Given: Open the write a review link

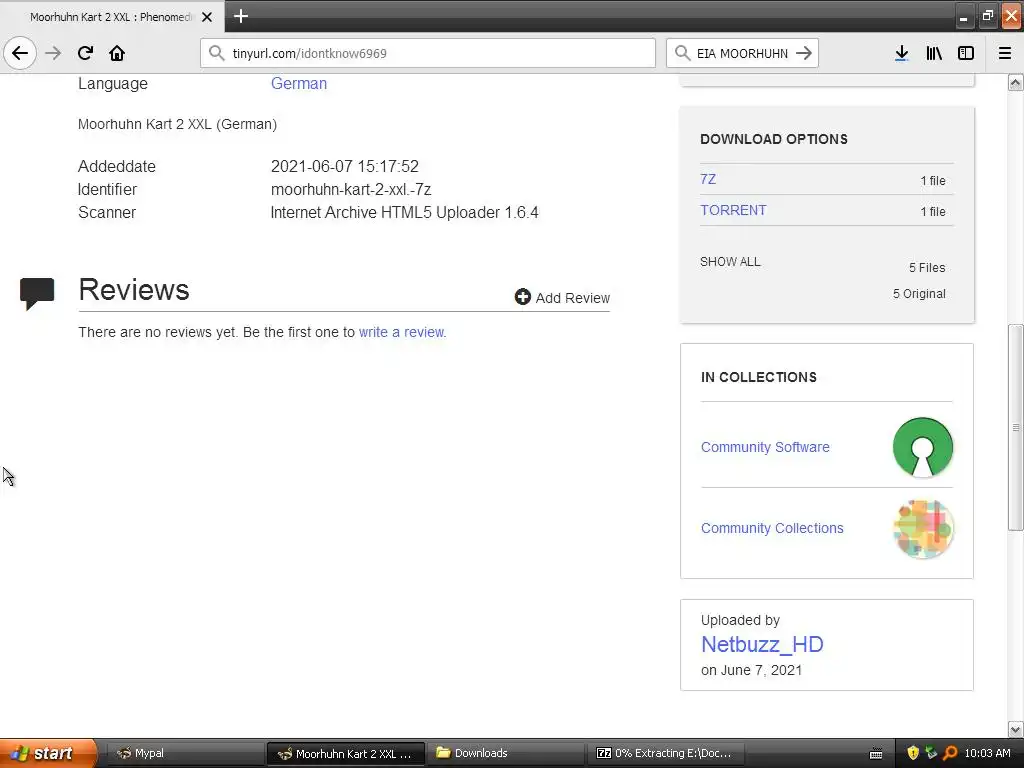Looking at the screenshot, I should [401, 332].
